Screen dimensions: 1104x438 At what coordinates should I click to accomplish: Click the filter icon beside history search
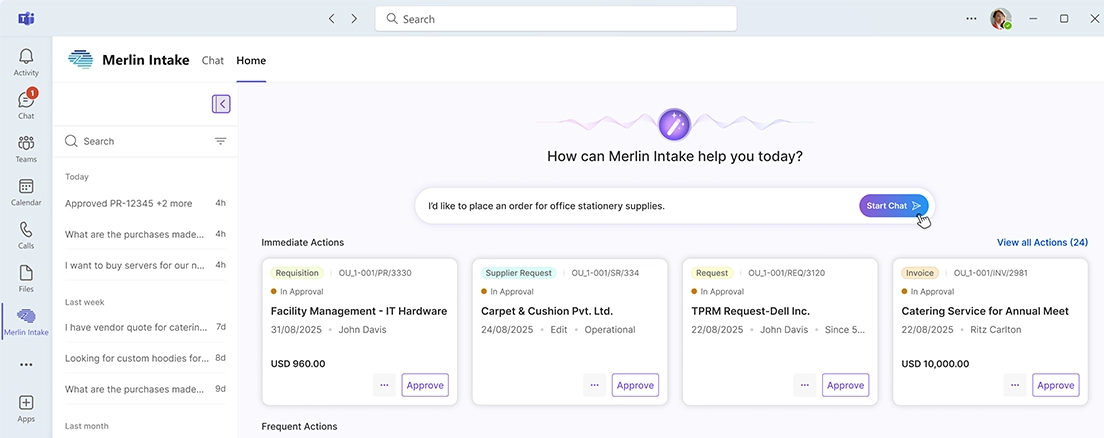(221, 141)
